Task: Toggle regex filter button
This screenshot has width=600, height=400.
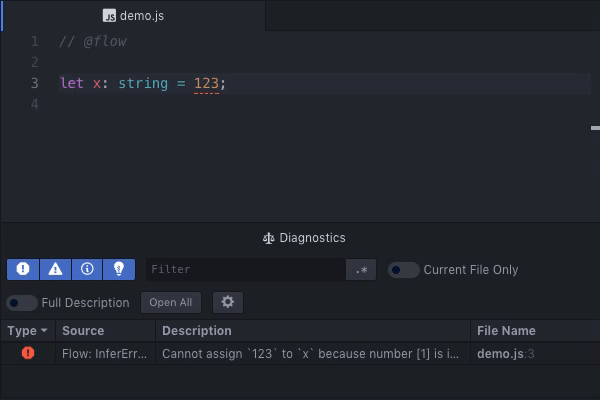Action: [361, 269]
